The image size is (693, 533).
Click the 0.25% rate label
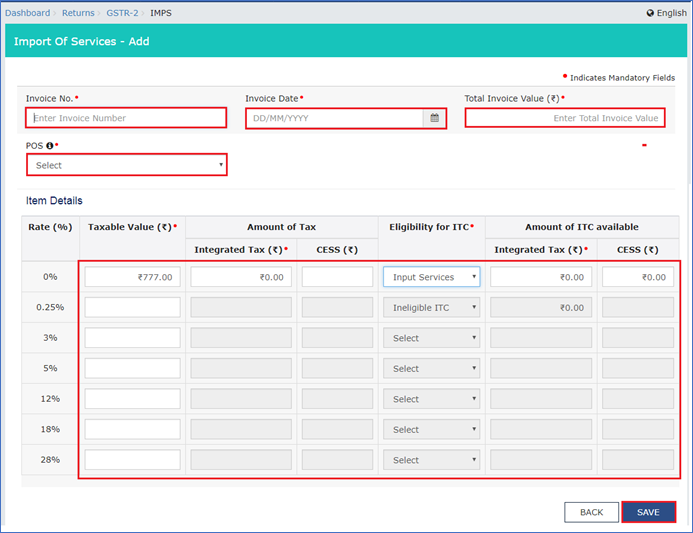click(x=50, y=307)
